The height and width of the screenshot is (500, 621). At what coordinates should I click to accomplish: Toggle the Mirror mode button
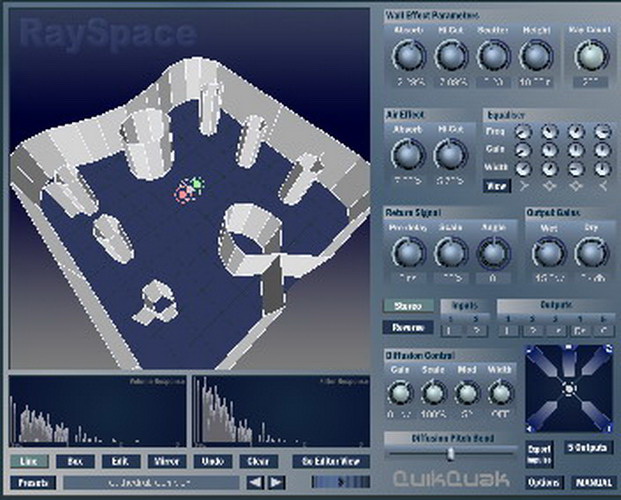[x=167, y=461]
